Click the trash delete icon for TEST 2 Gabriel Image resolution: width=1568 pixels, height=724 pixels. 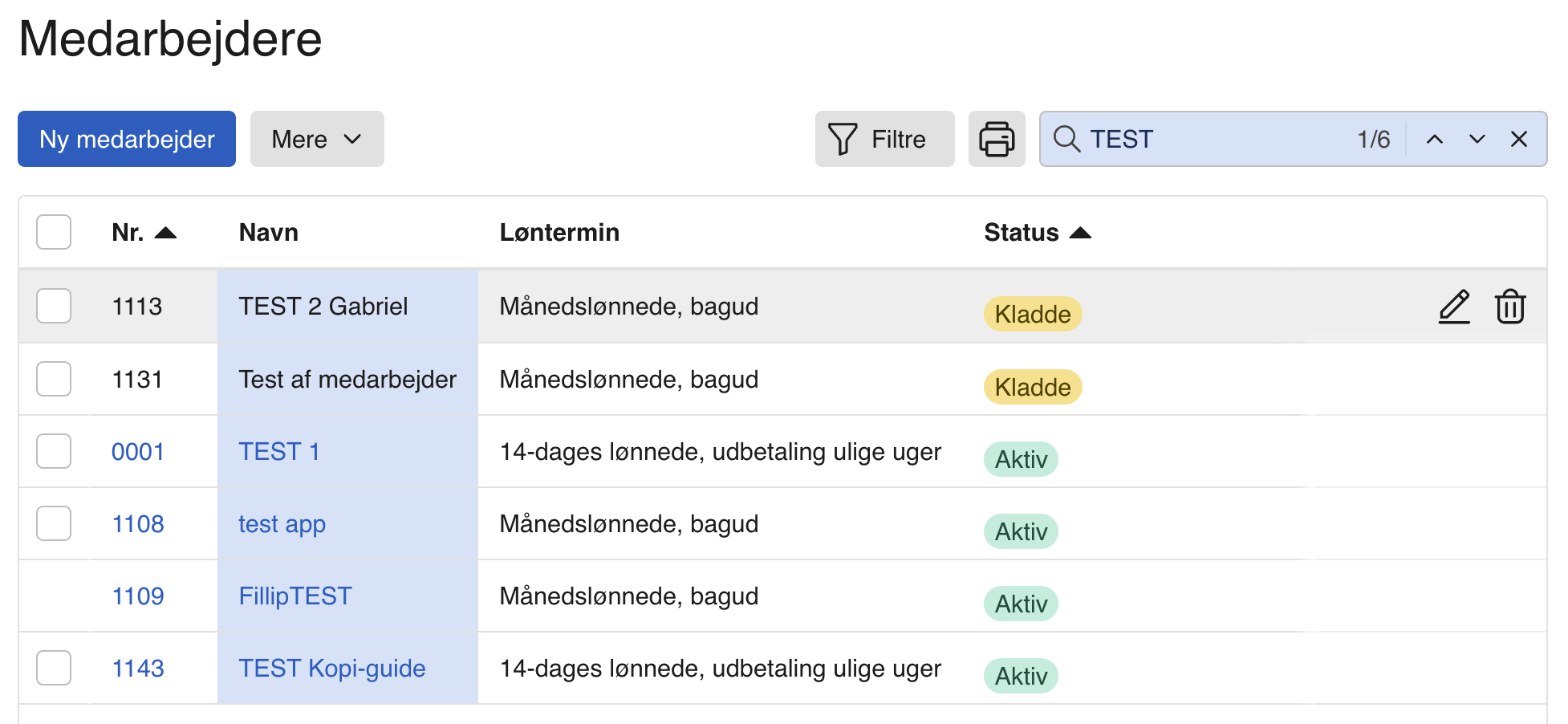(1510, 307)
